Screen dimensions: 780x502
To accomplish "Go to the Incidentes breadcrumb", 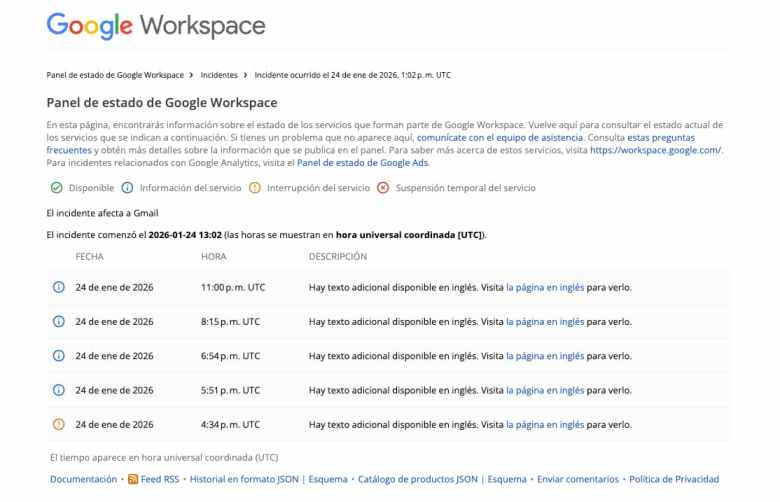I will 219,75.
